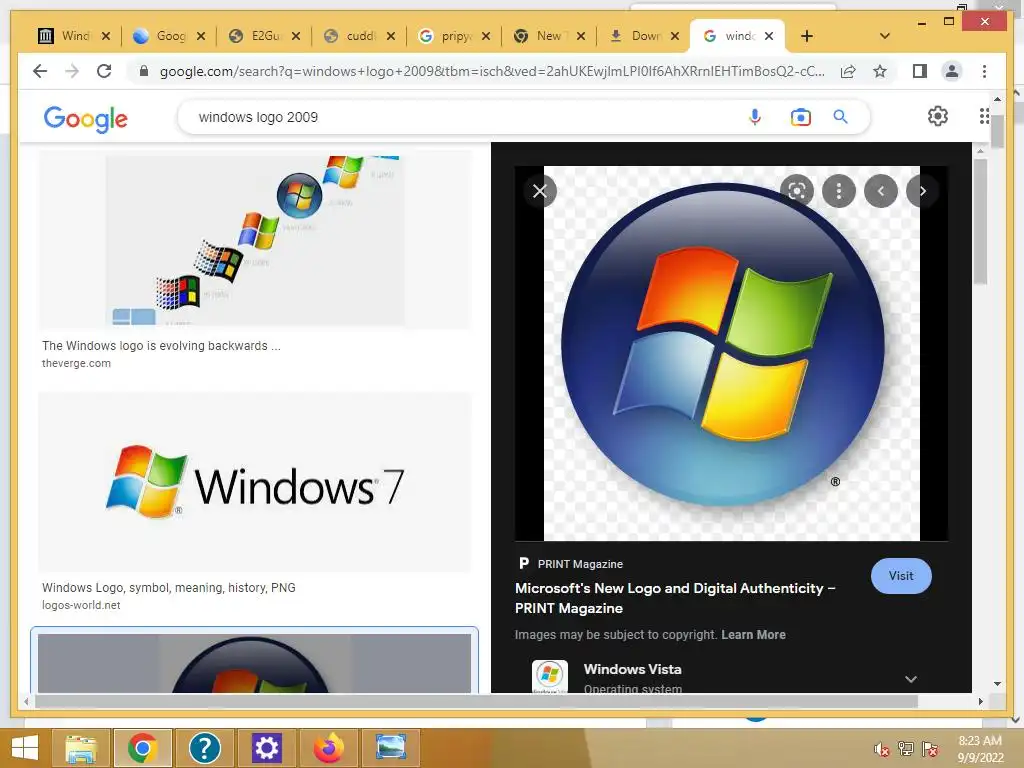Open Windows logo evolving backwards caption
Viewport: 1024px width, 768px height.
pyautogui.click(x=161, y=345)
